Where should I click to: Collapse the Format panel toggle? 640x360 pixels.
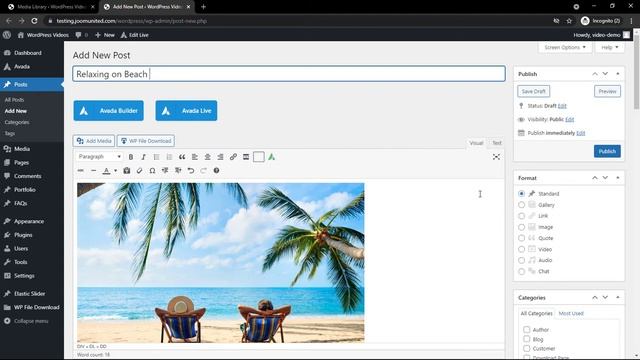pos(618,178)
